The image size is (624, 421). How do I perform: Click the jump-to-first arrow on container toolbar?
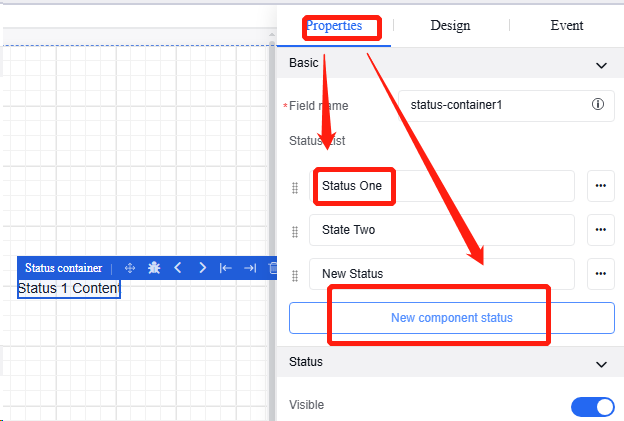coord(226,268)
